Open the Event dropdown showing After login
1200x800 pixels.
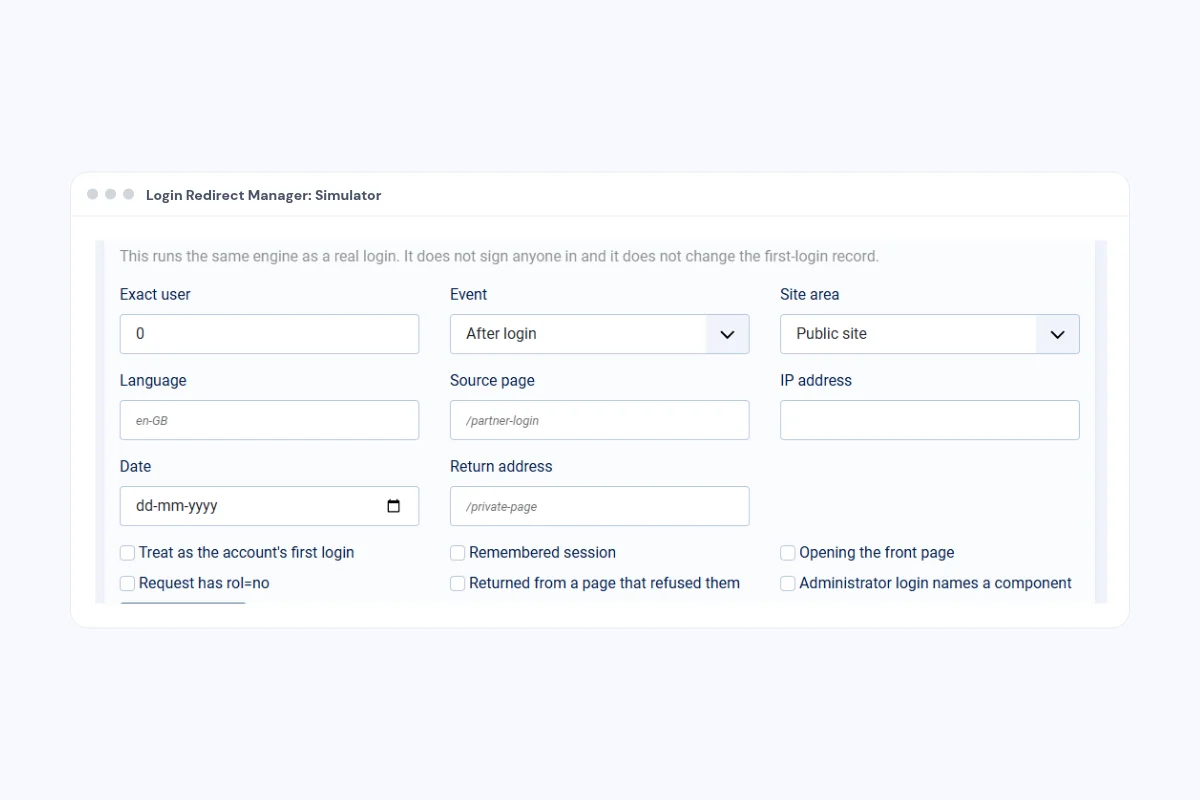point(600,334)
